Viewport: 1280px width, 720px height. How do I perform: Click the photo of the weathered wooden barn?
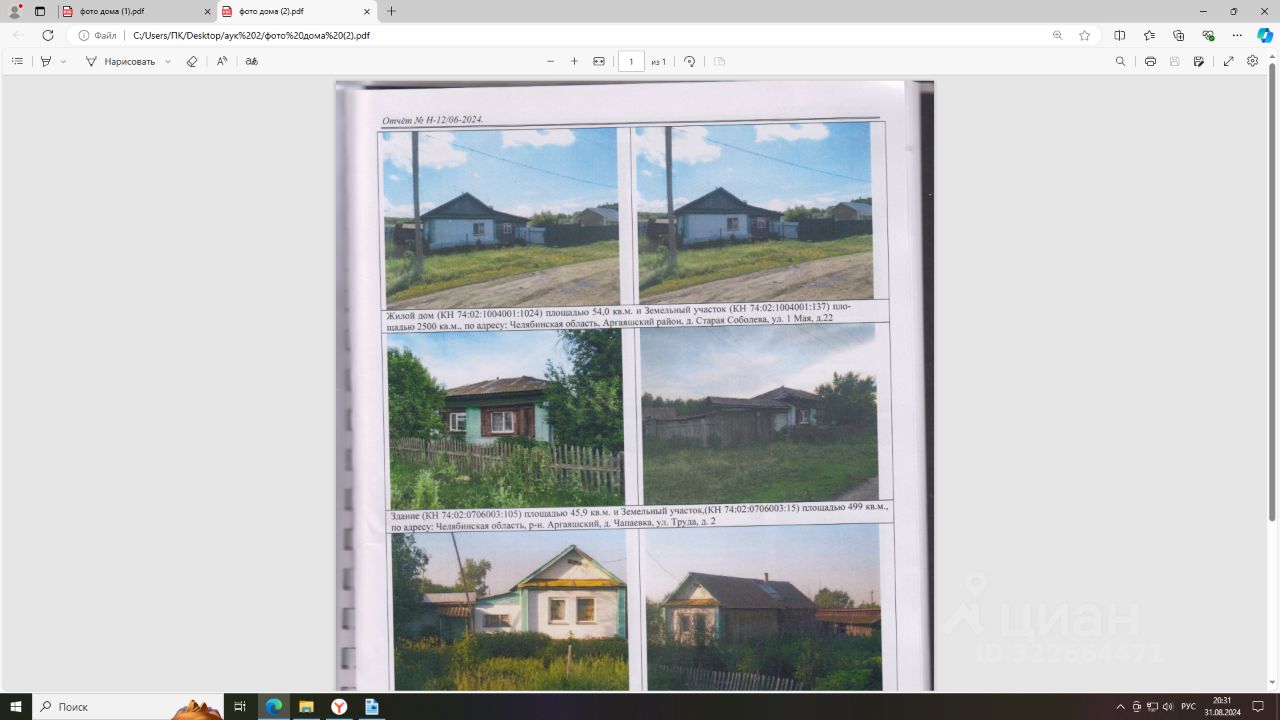tap(759, 412)
